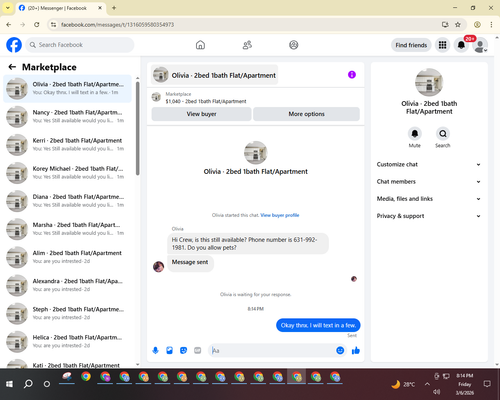Show hidden system tray icons

pyautogui.click(x=427, y=384)
